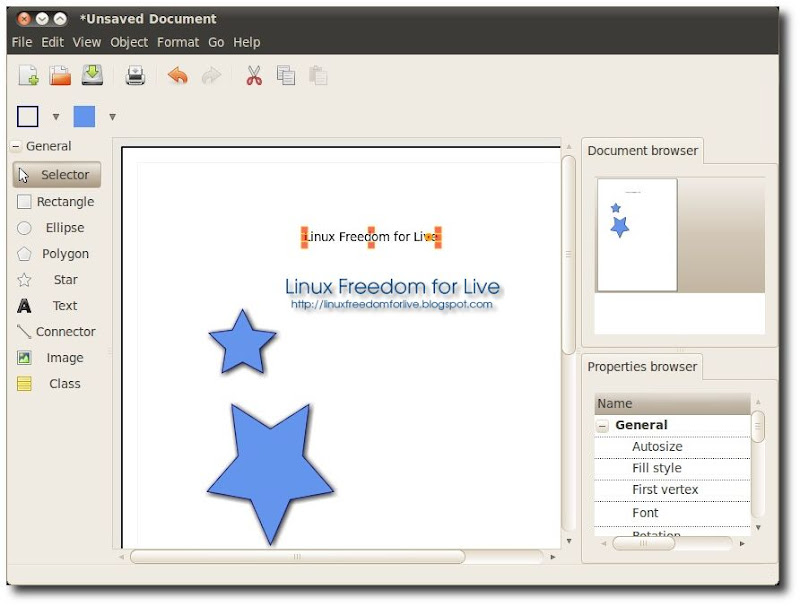Print the document with printer icon
Screen dimensions: 800x606
135,75
